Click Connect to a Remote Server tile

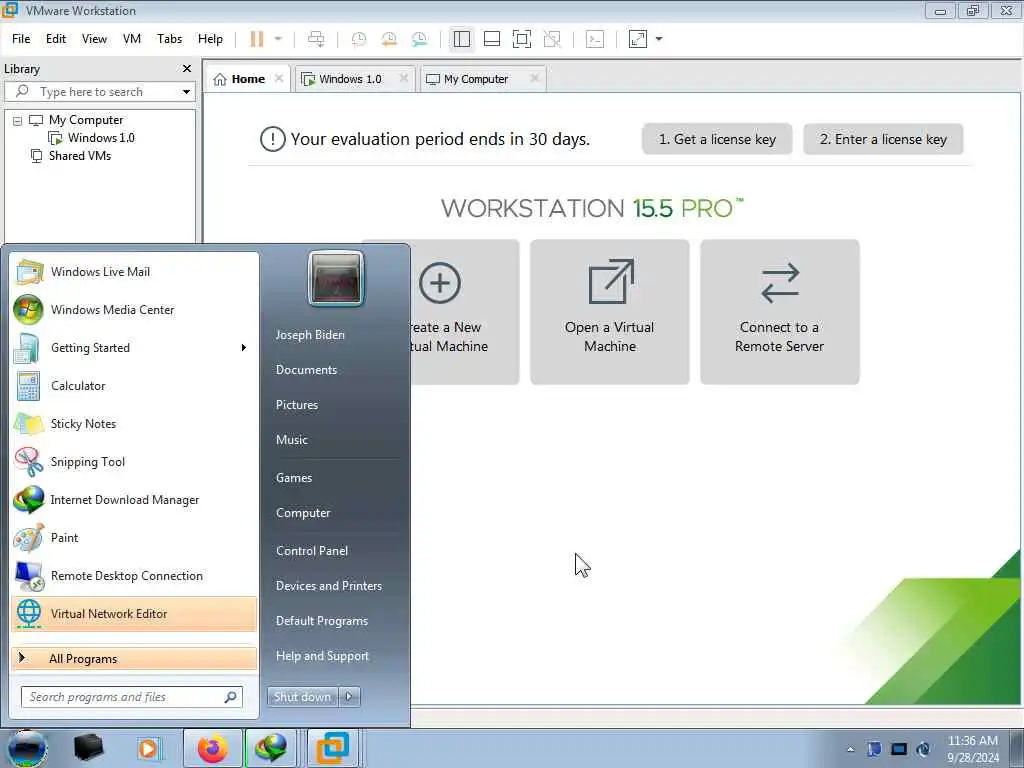click(780, 312)
